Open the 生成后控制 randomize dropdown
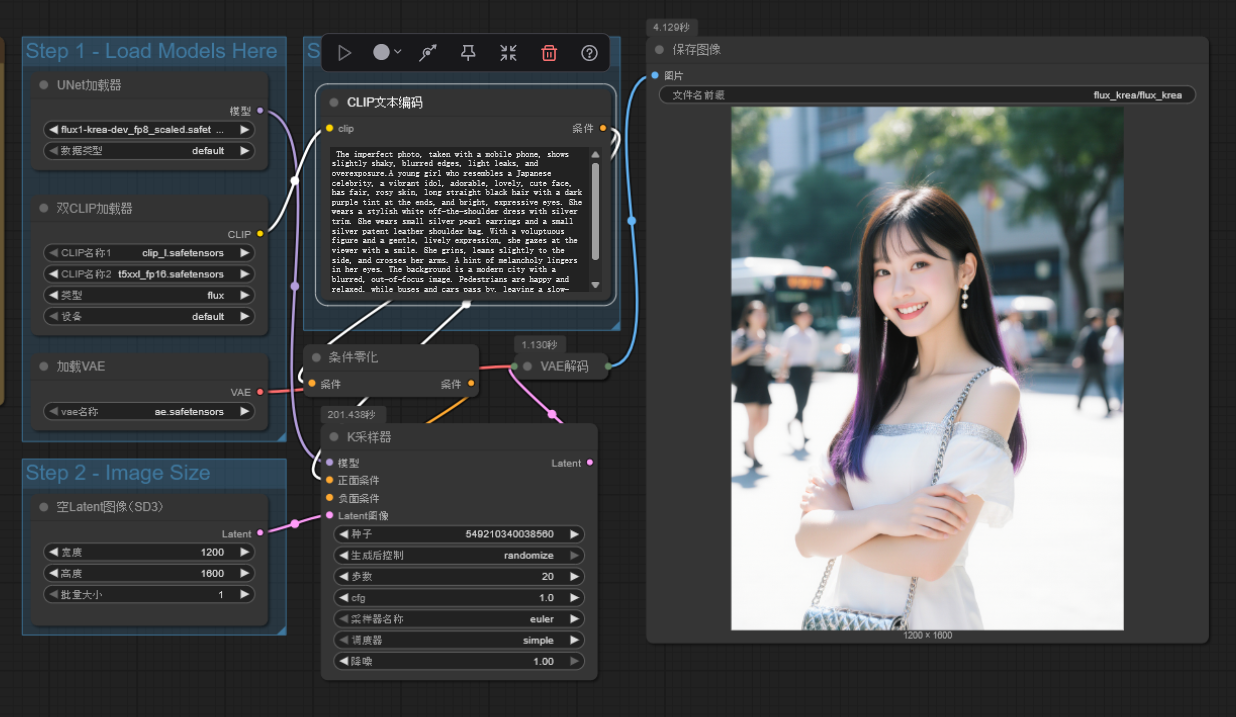The width and height of the screenshot is (1236, 717). pos(460,555)
